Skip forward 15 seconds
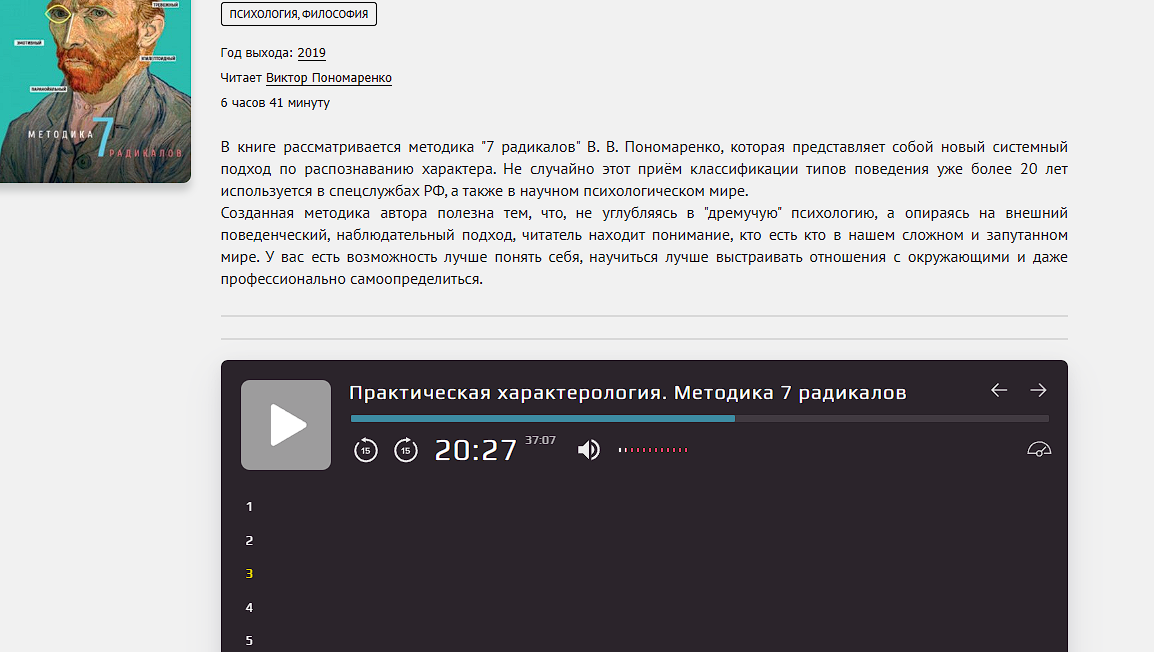The image size is (1154, 652). (x=405, y=450)
